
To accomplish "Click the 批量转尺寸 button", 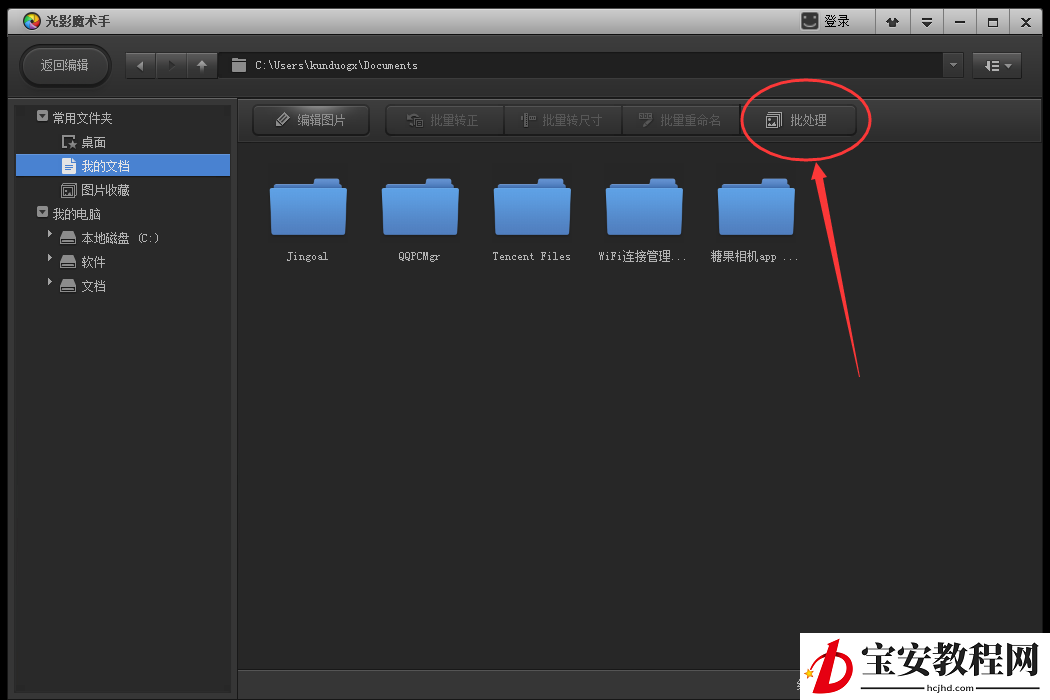I will coord(563,121).
